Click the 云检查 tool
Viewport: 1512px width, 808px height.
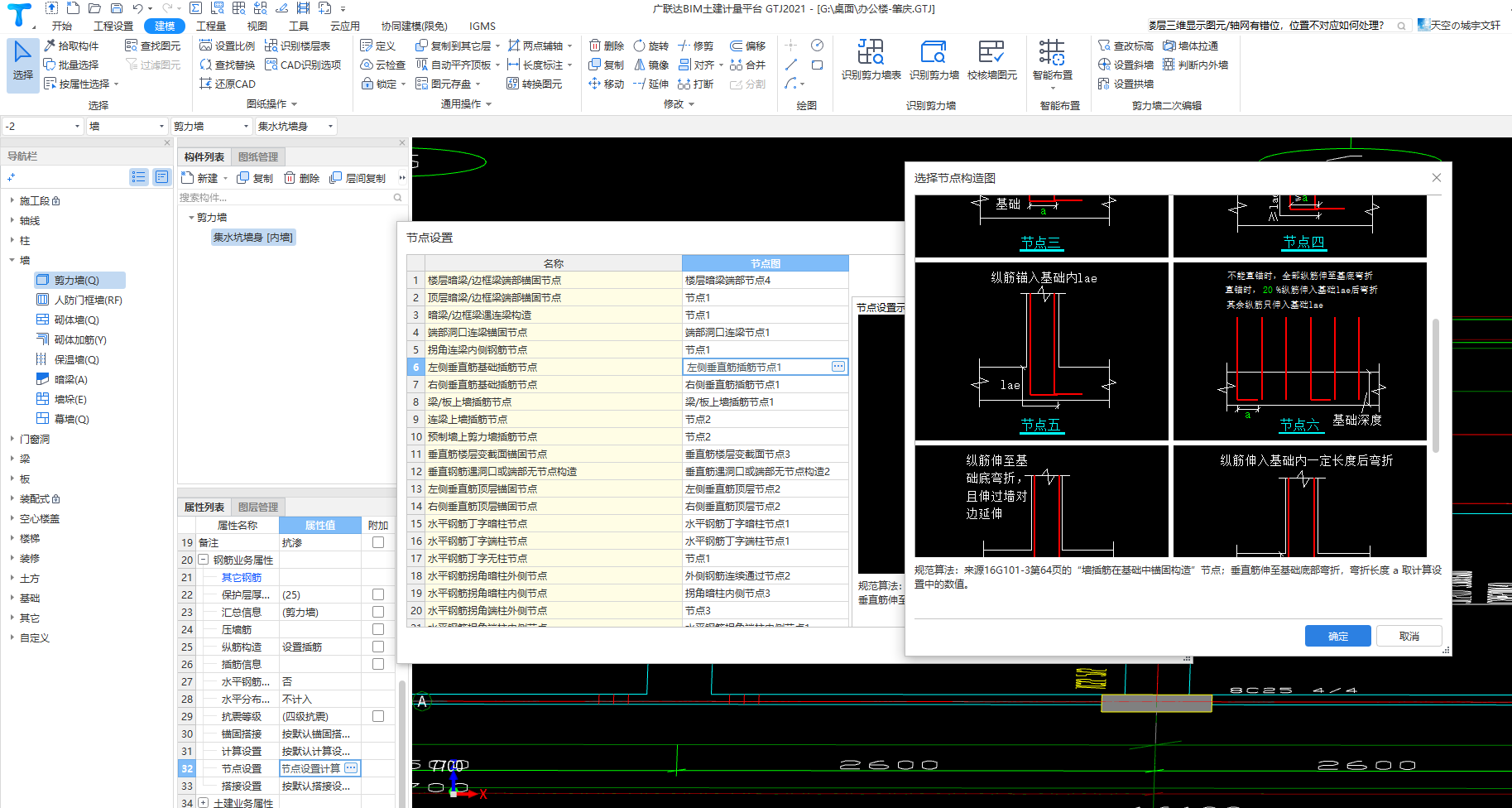tap(383, 65)
